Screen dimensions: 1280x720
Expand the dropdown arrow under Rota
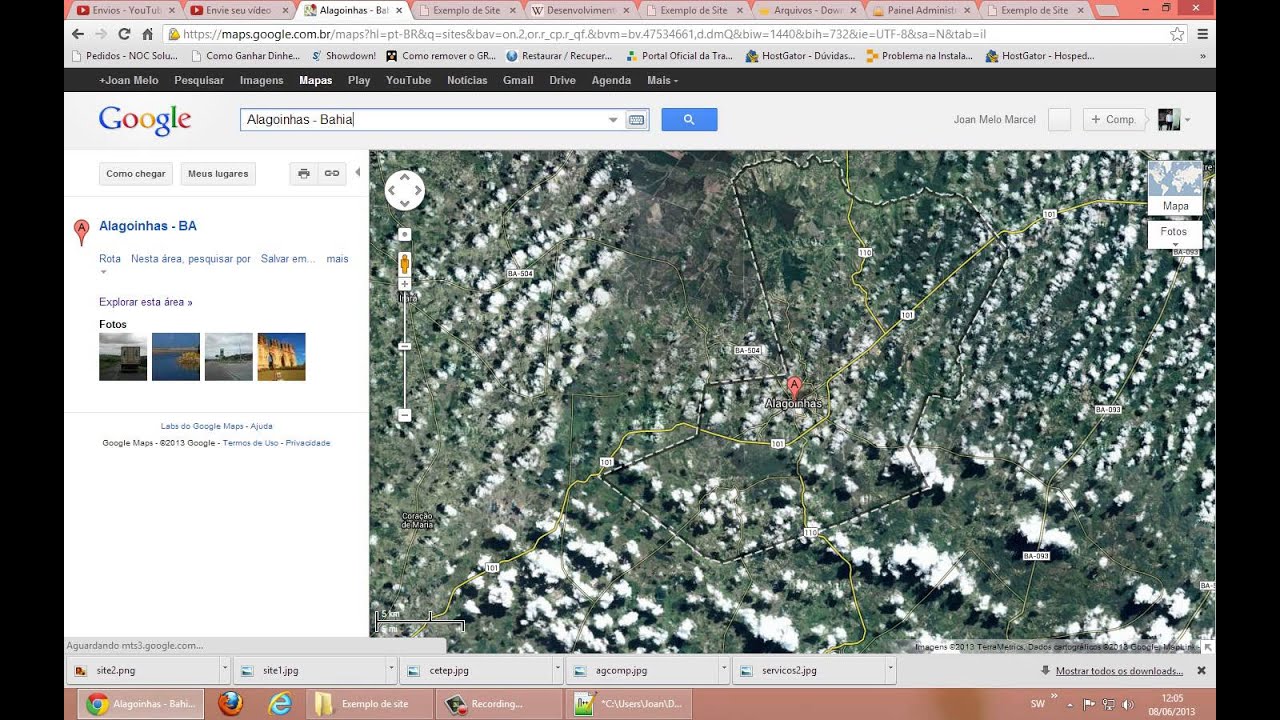point(102,272)
